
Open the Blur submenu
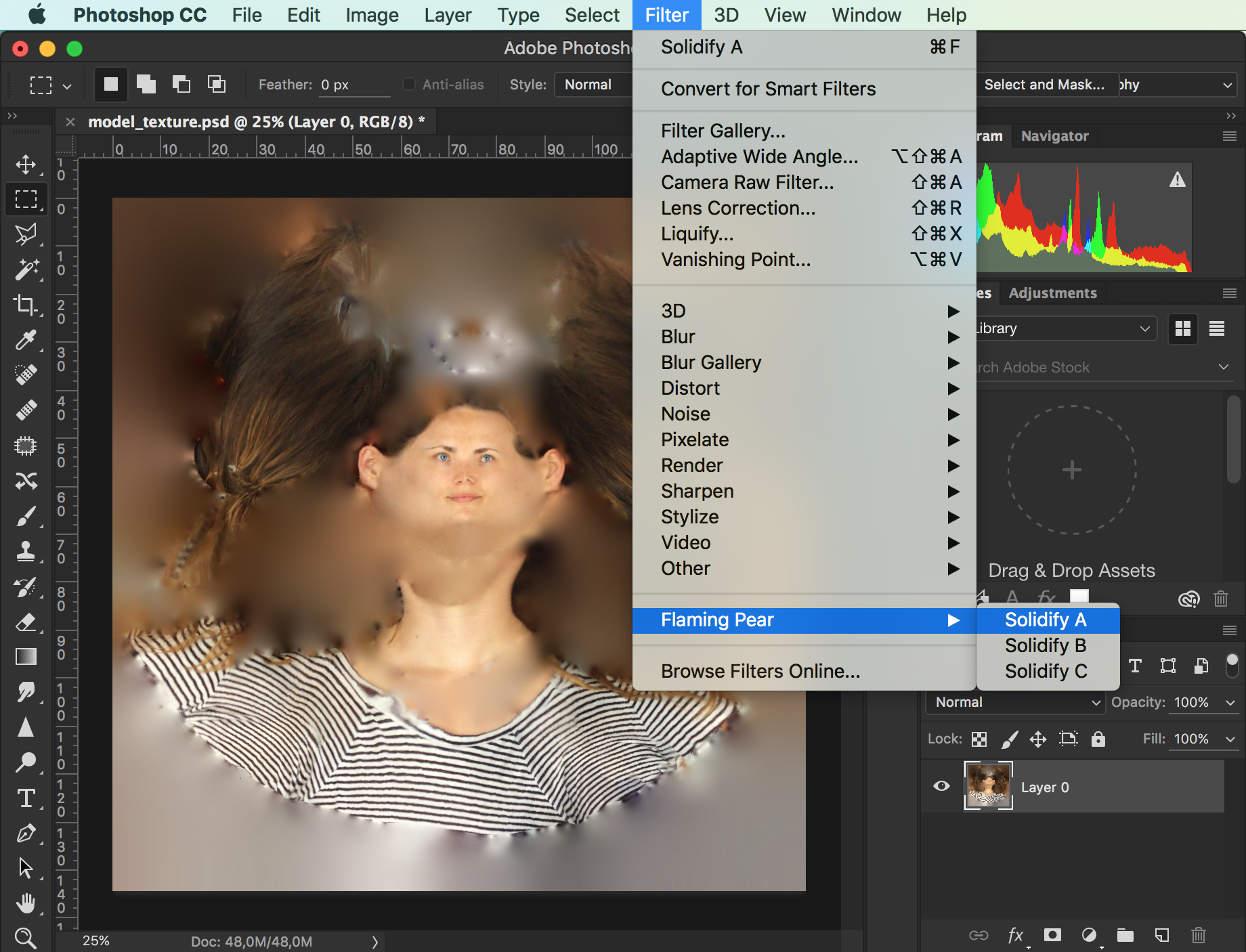point(804,337)
